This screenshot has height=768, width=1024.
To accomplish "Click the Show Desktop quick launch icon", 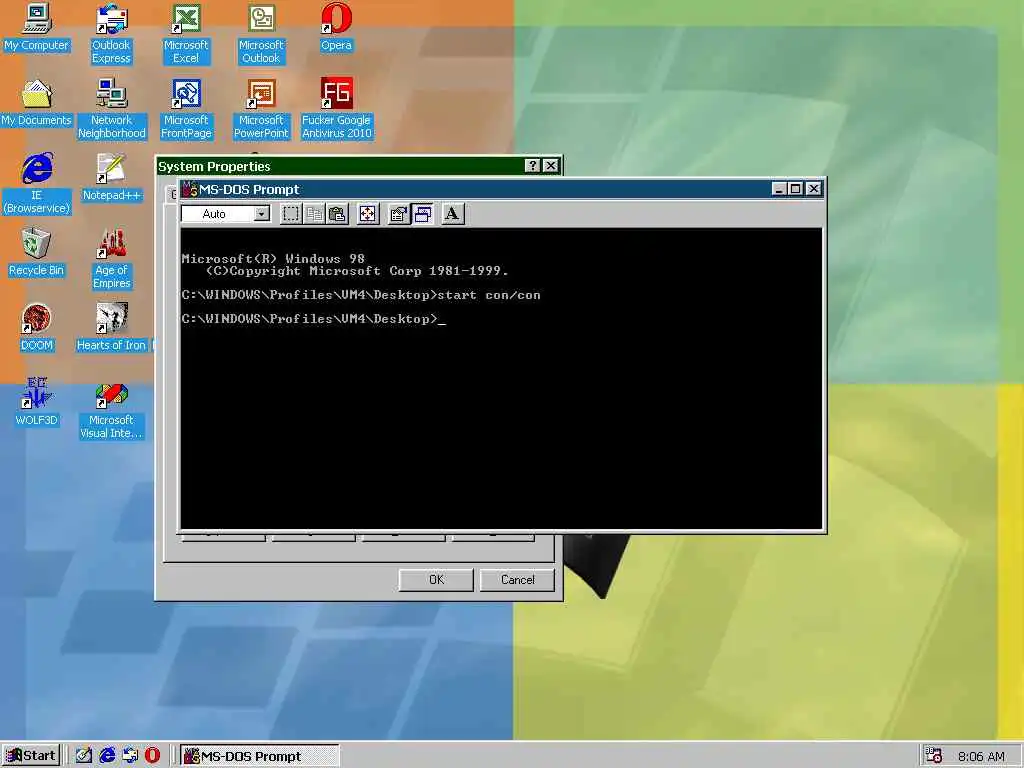I will point(84,756).
